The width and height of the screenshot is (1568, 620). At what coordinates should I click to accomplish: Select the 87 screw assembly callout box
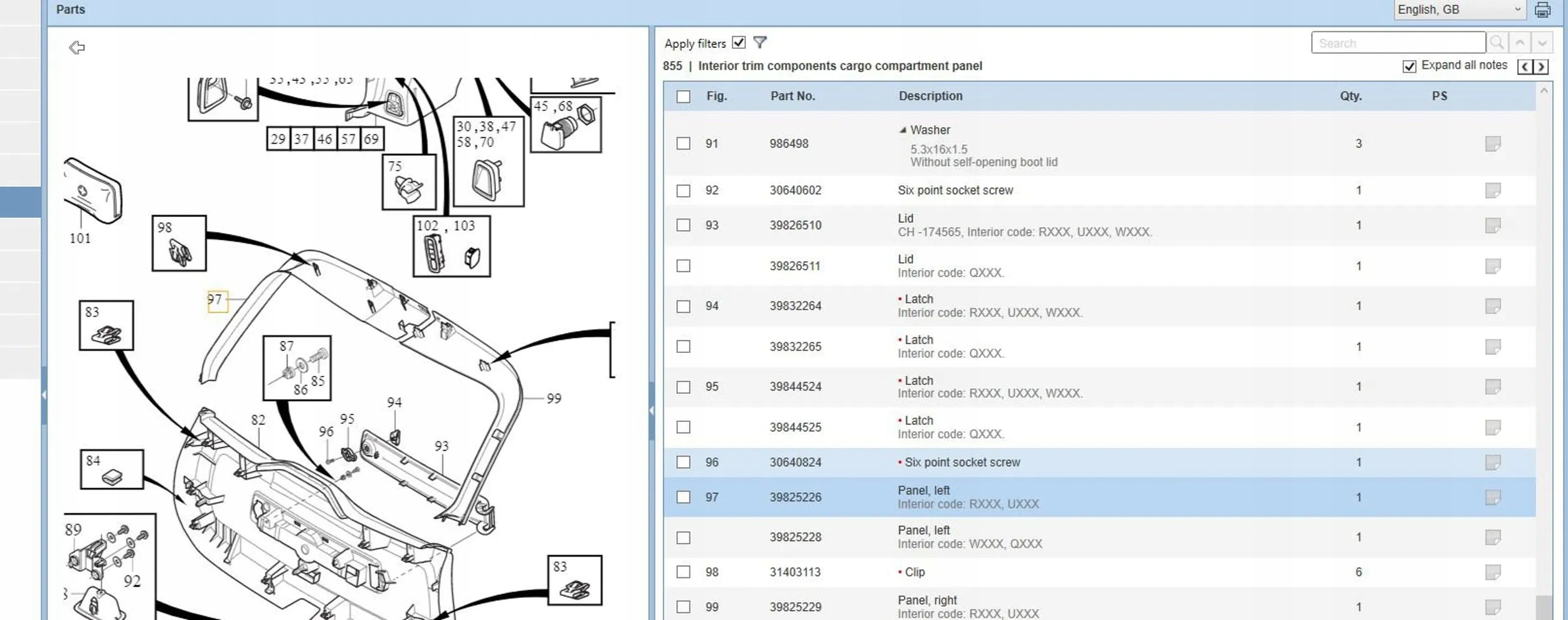click(x=297, y=368)
